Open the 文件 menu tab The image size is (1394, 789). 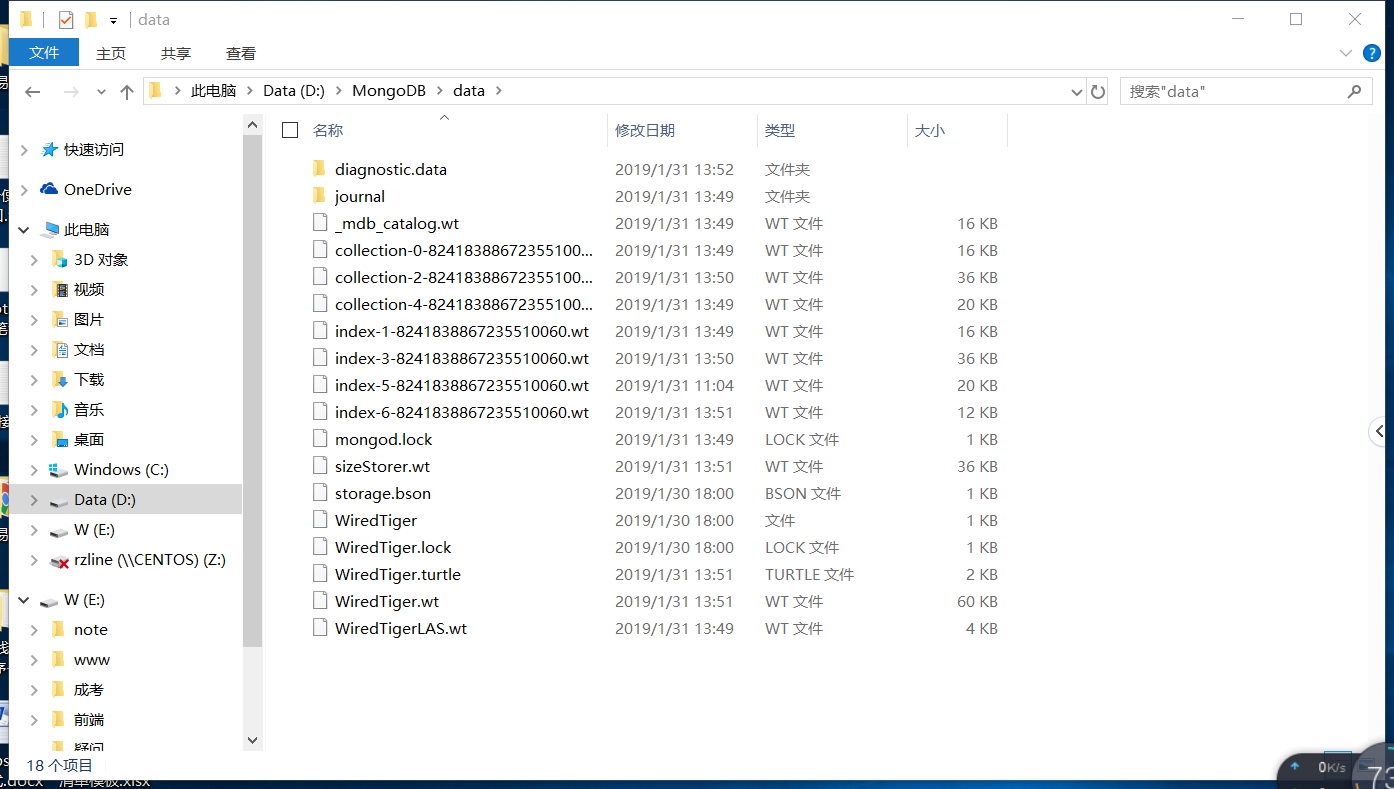44,53
